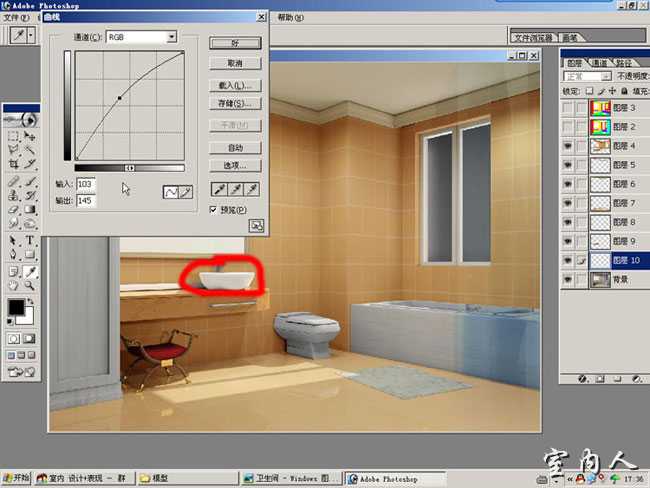
Task: Hide layer 图层 7 with eye icon
Action: (x=568, y=203)
